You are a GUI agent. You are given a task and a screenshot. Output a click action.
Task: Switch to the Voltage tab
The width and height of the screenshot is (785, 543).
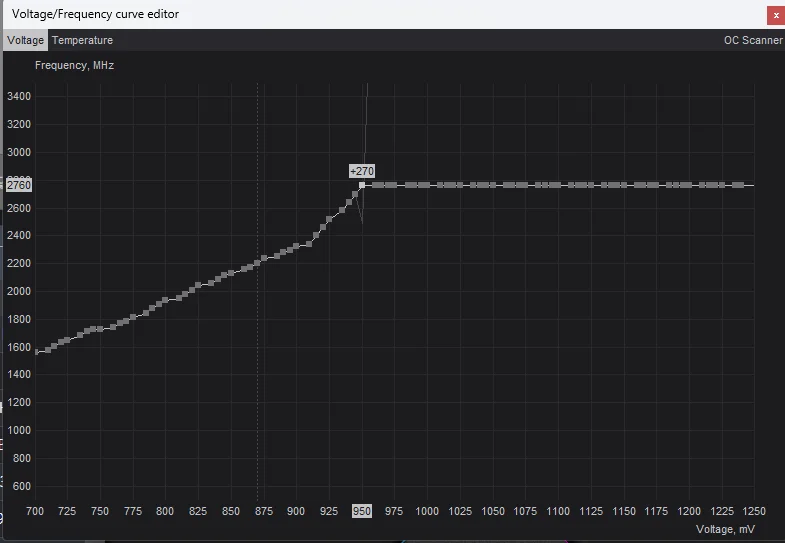click(26, 40)
